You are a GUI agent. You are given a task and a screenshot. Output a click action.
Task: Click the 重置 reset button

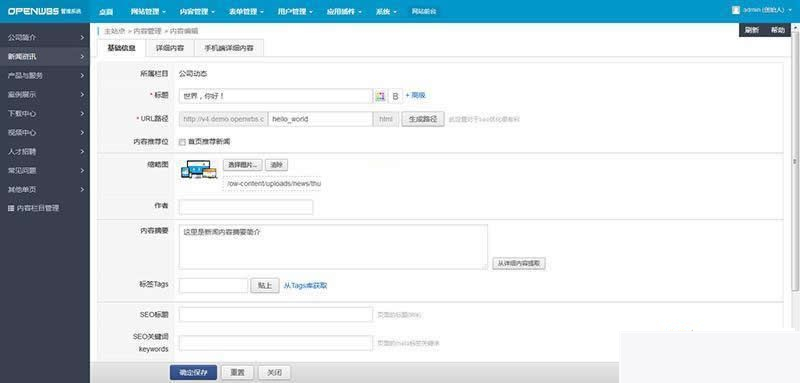(x=238, y=372)
